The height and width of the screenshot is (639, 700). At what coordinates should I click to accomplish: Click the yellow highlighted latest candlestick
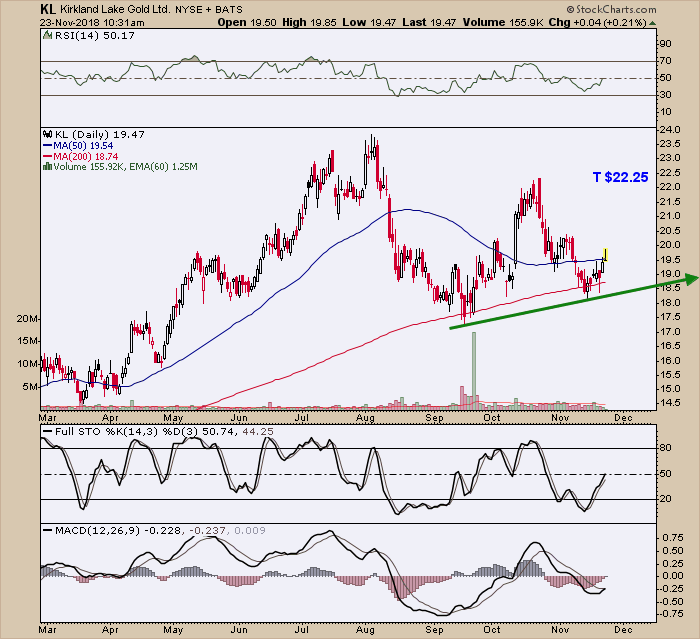click(x=605, y=255)
